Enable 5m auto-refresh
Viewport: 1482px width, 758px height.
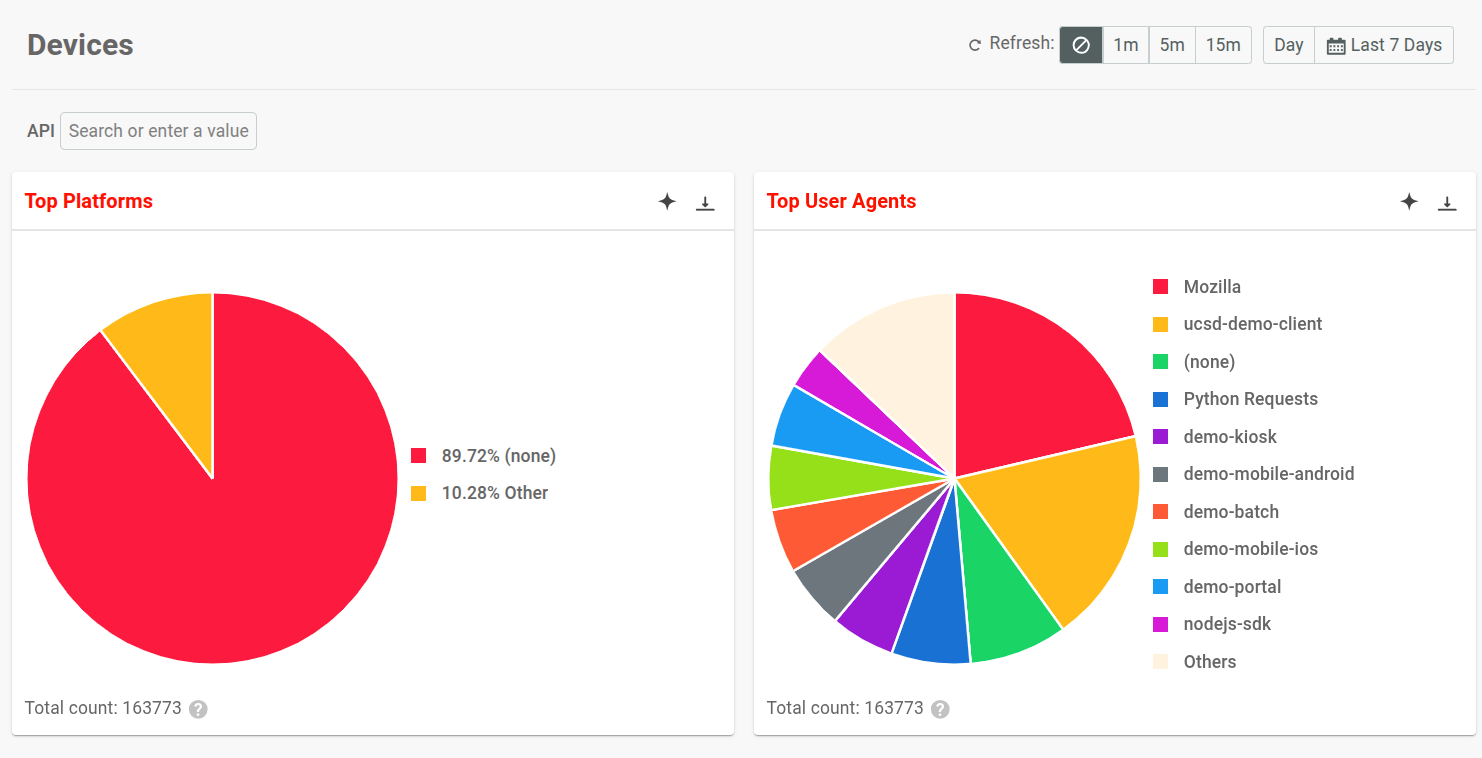pos(1172,44)
